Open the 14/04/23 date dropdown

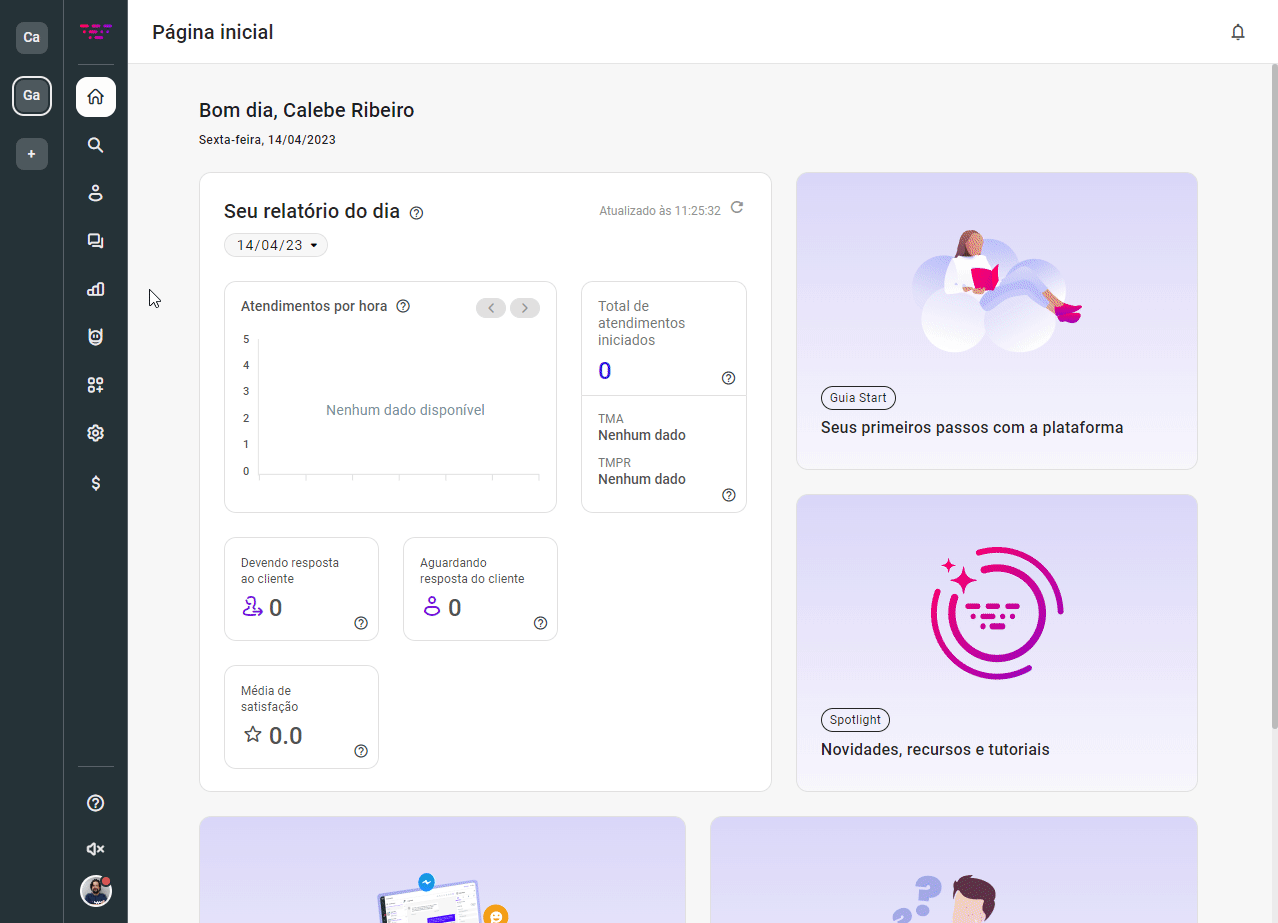(x=276, y=245)
